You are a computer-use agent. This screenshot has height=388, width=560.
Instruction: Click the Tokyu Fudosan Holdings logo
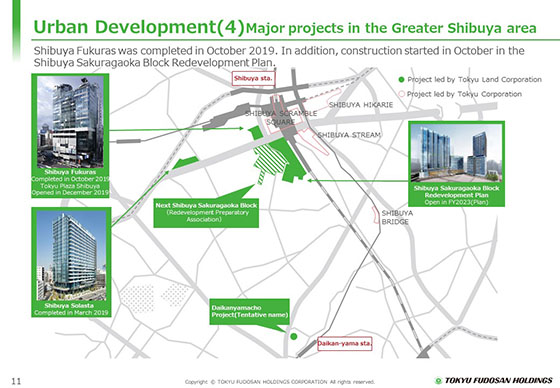tap(494, 380)
